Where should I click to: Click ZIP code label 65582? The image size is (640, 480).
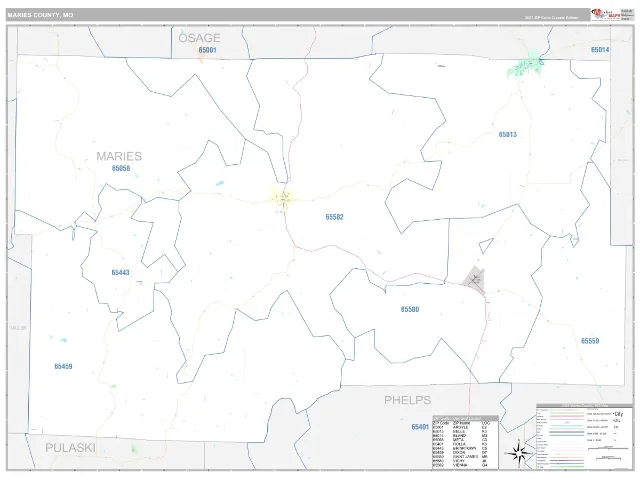(334, 217)
